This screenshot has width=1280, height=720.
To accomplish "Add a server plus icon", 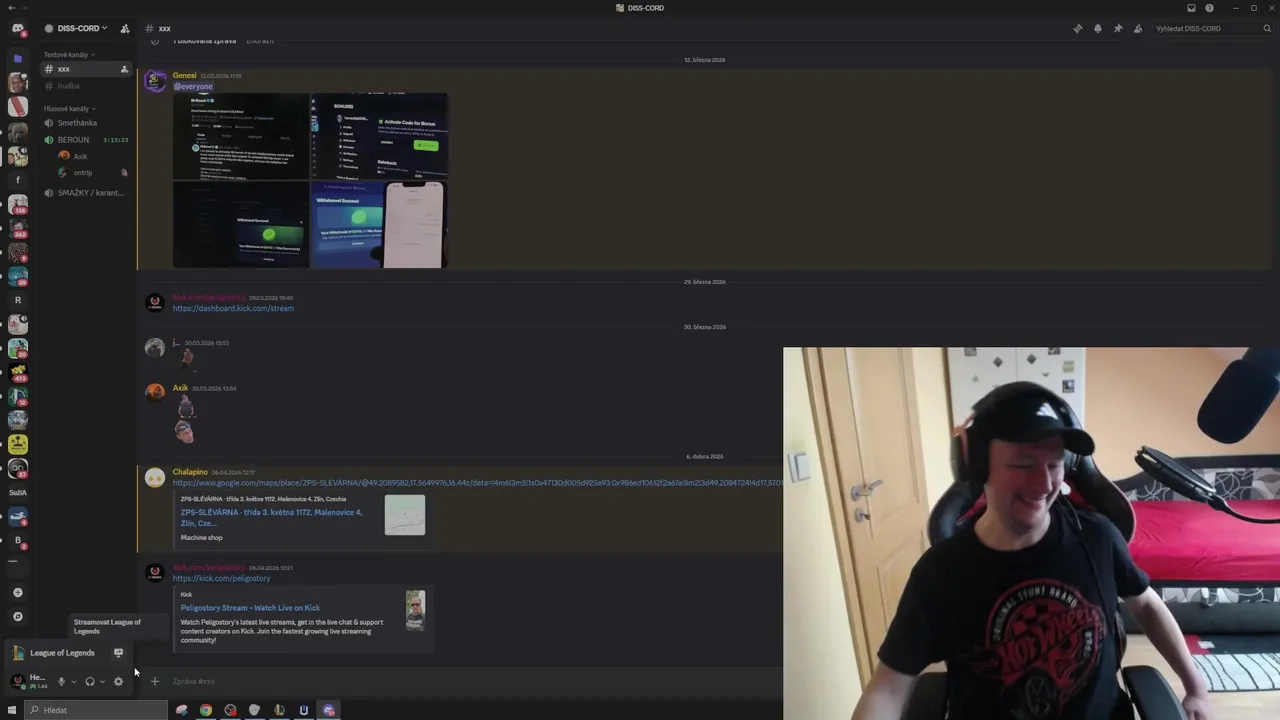I will click(x=17, y=592).
